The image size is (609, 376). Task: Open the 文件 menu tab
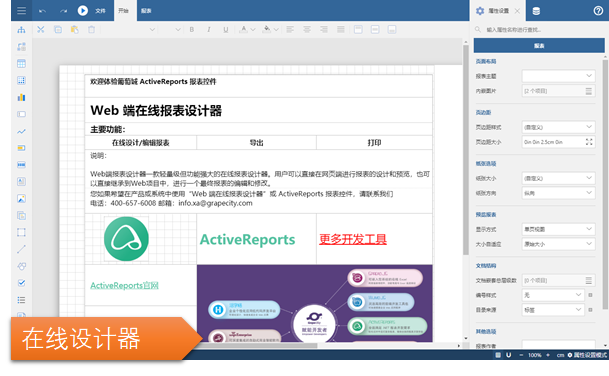pos(100,11)
